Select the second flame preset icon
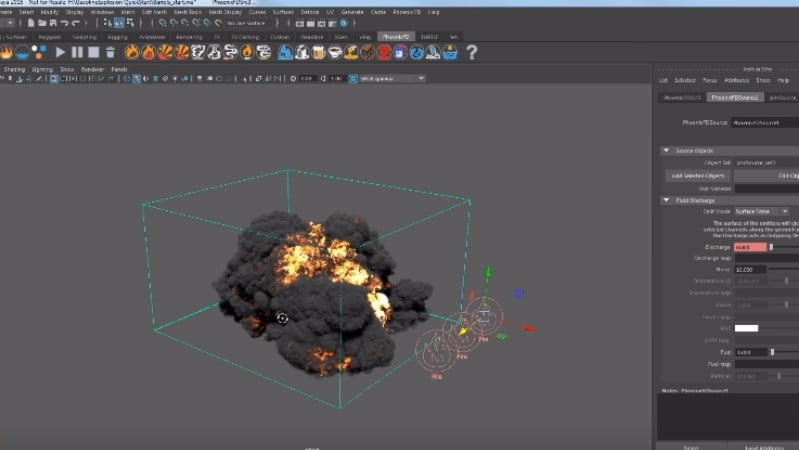Image resolution: width=799 pixels, height=450 pixels. point(148,52)
